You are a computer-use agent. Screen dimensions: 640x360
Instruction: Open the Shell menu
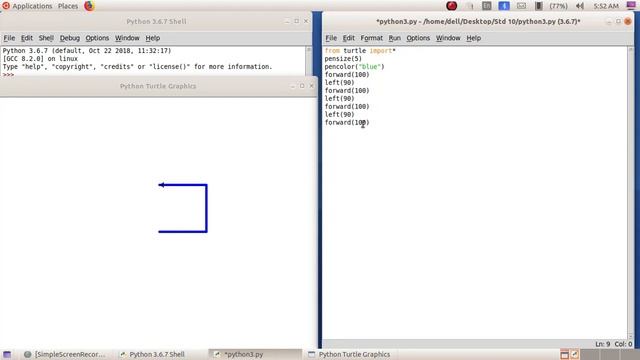pos(46,38)
